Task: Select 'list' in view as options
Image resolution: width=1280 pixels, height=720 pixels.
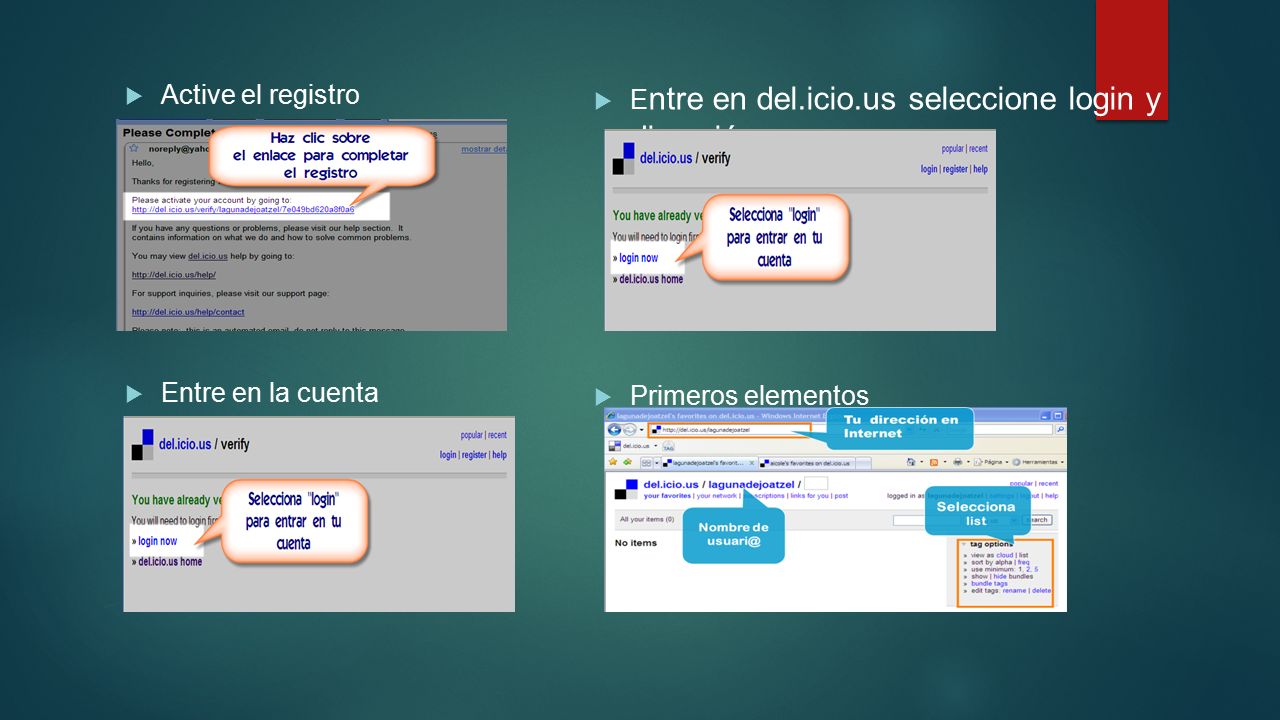Action: [x=1023, y=555]
